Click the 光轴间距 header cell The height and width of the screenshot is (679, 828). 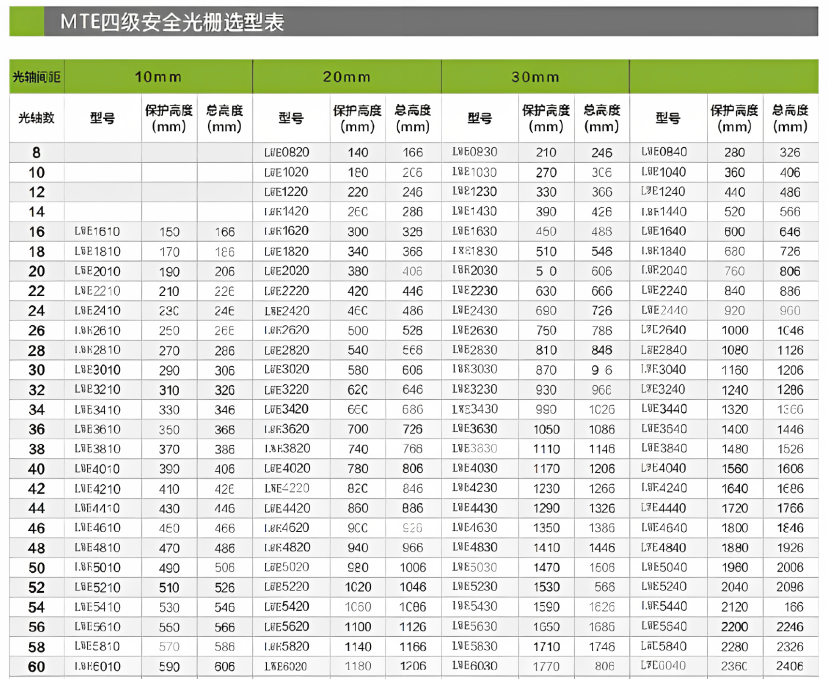[x=36, y=77]
